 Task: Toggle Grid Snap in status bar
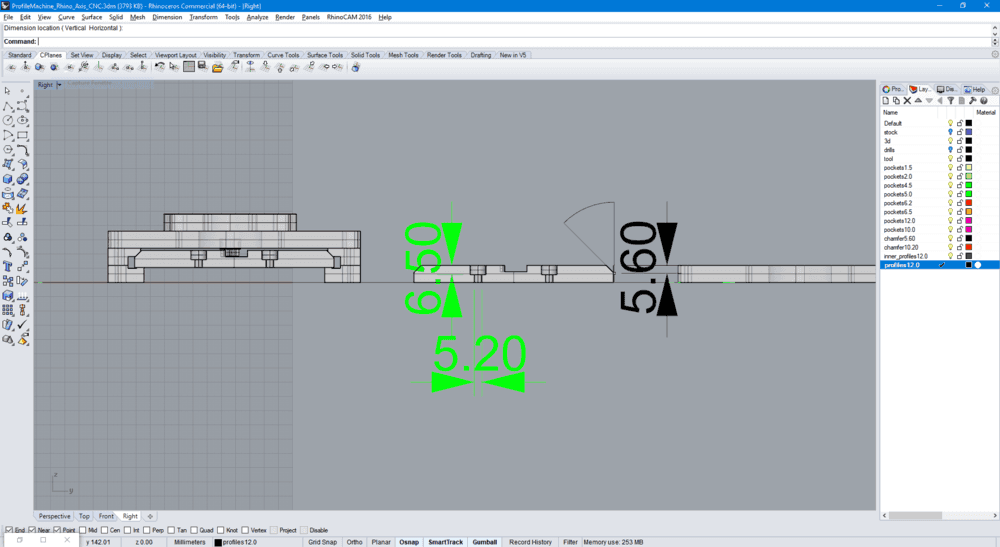point(323,542)
